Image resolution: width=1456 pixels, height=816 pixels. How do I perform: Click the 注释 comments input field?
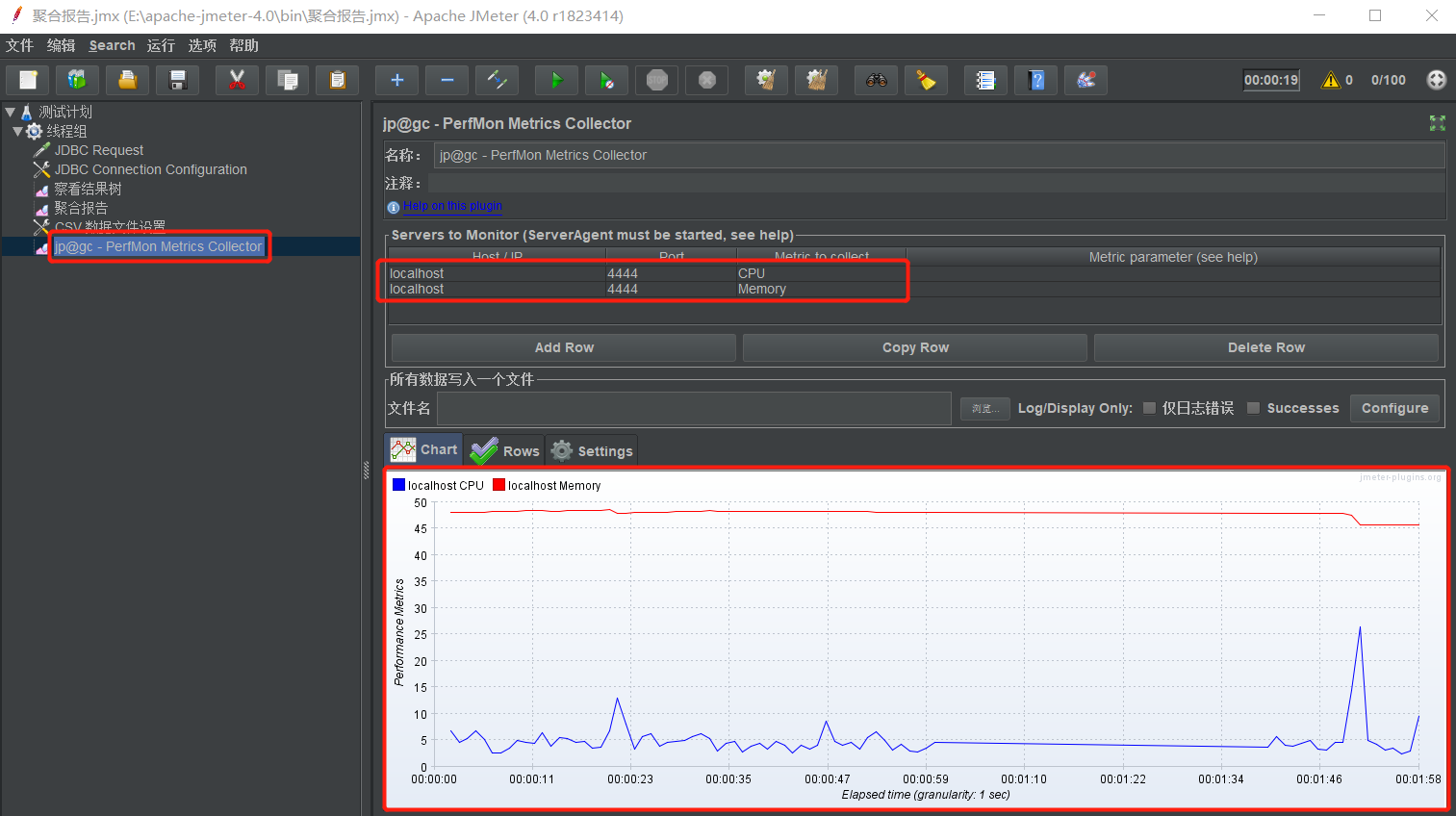[936, 183]
